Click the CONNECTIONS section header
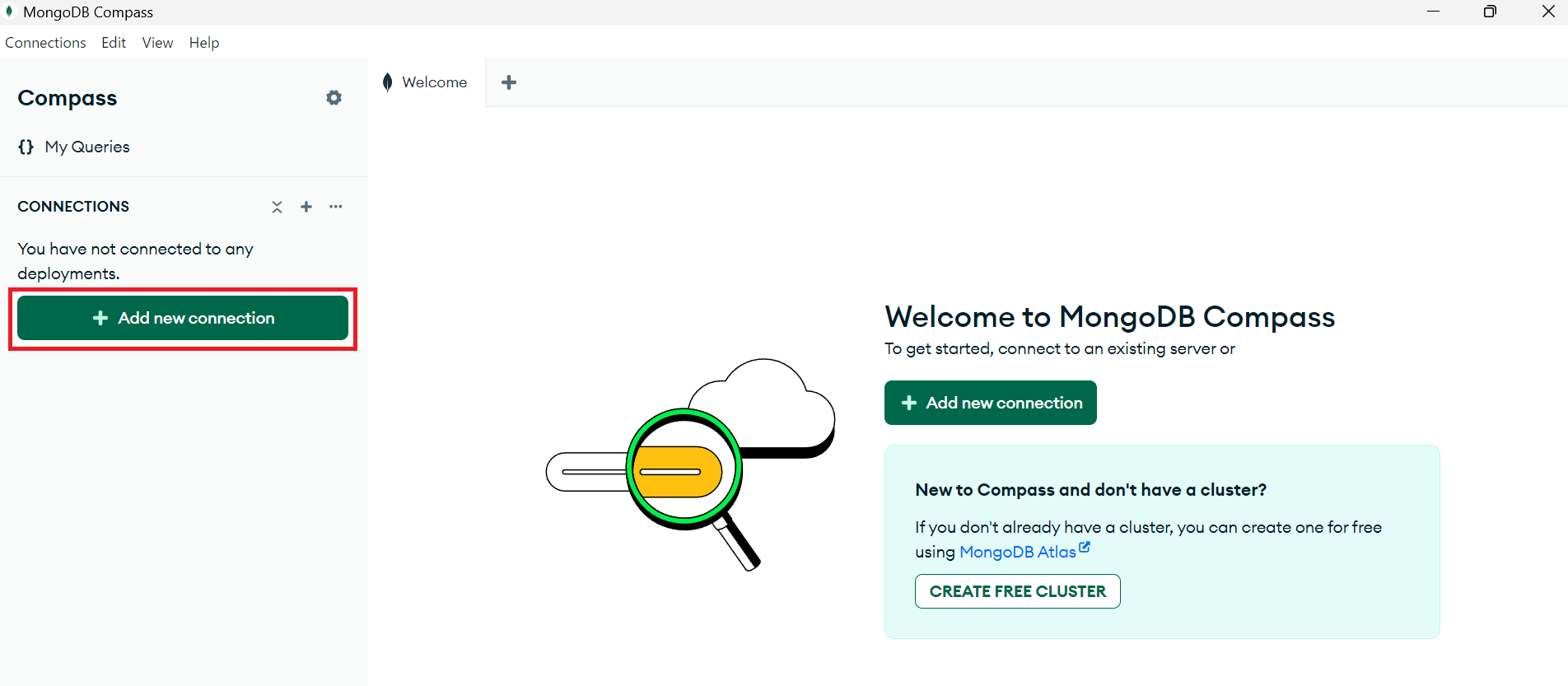1568x686 pixels. (73, 207)
